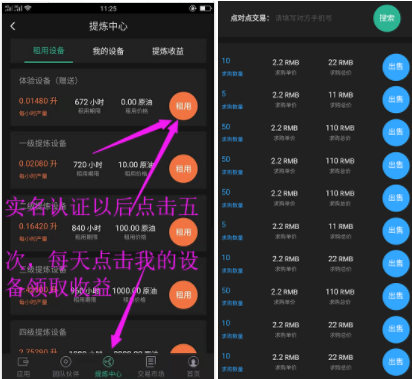
Task: Tap the 点对点交易 label
Action: (250, 18)
